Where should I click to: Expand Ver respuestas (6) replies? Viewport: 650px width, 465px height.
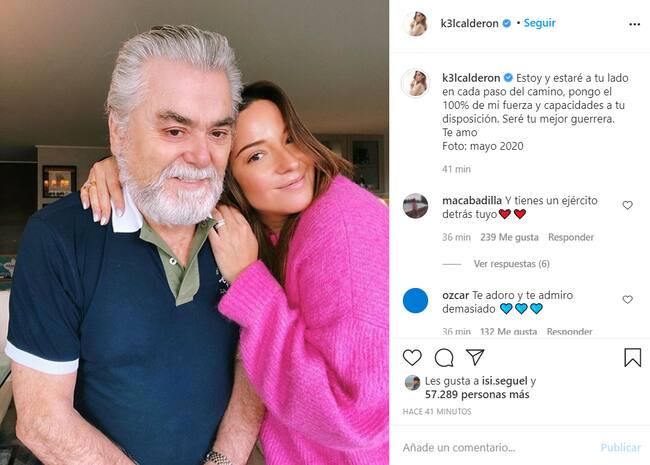click(x=512, y=264)
